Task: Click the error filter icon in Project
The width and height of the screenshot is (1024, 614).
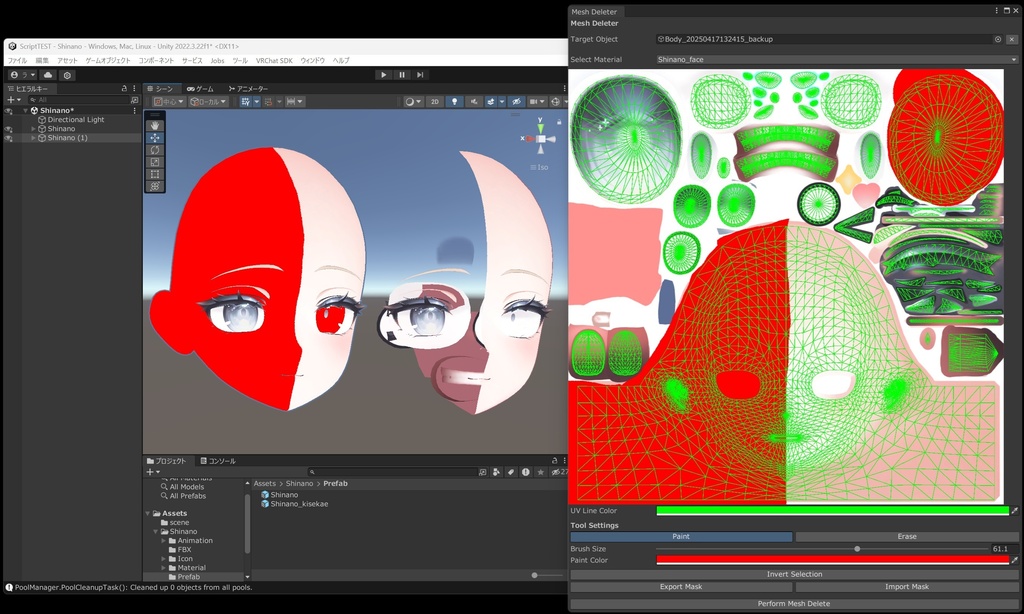Action: (526, 472)
